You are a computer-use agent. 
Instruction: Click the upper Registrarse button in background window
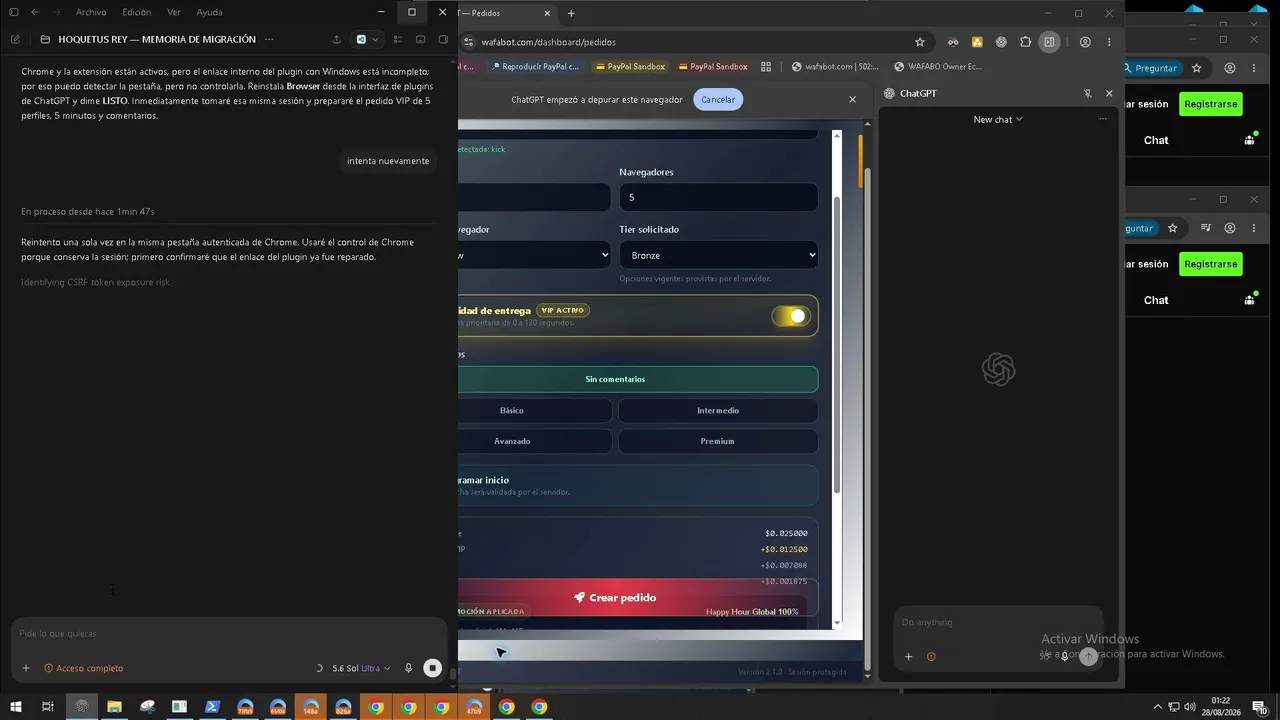coord(1210,104)
